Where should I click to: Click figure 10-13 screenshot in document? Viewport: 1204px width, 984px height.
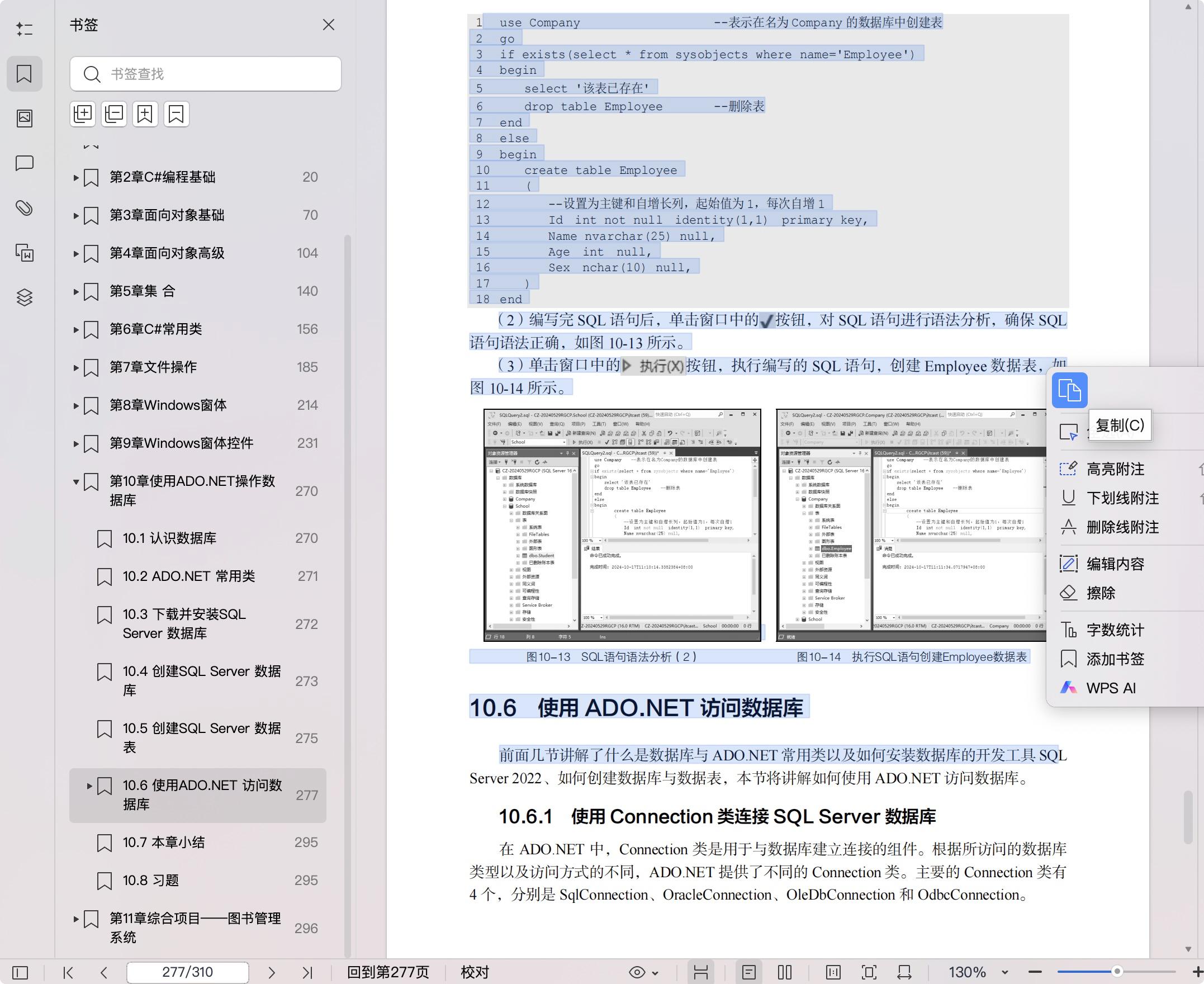622,526
